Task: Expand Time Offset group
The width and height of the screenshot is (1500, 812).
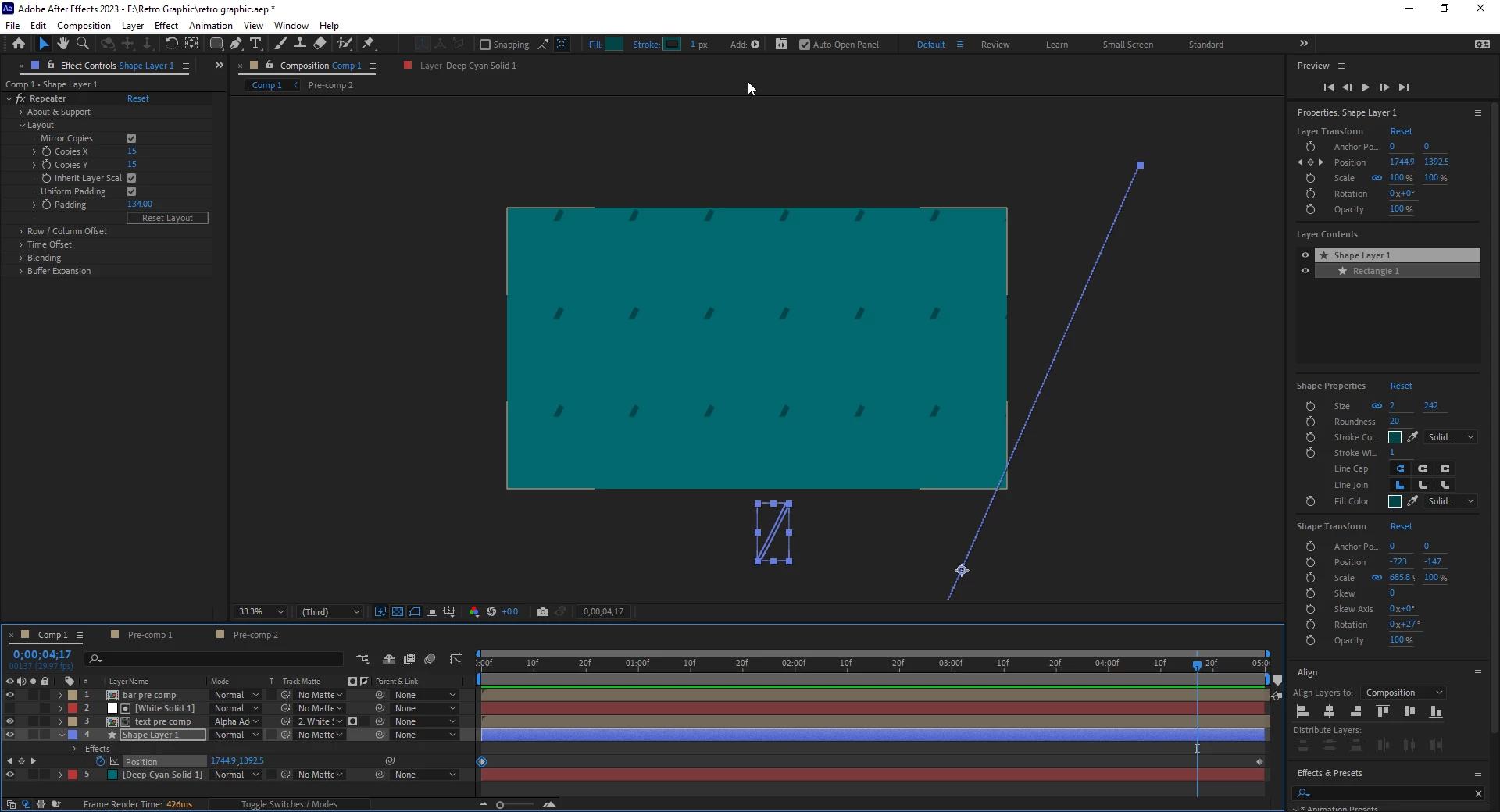Action: pos(21,244)
